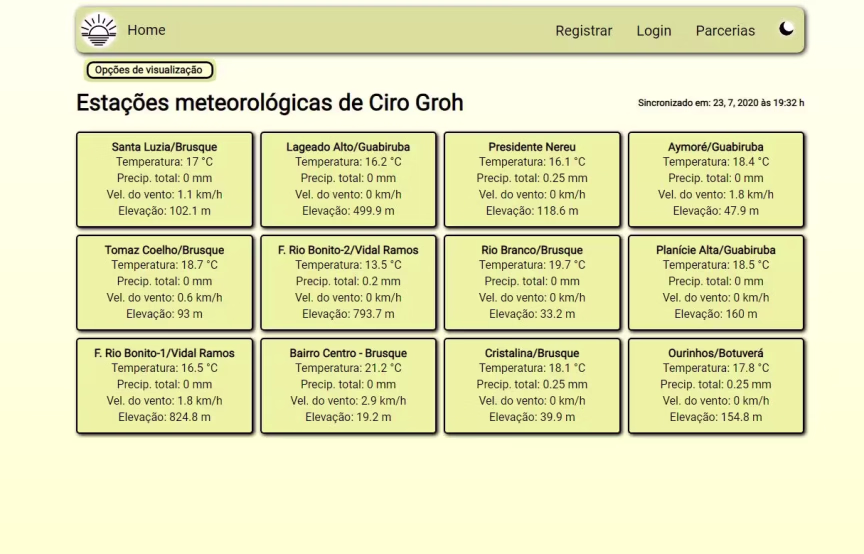Select the Presidente Nereu station card
The image size is (864, 554).
tap(532, 179)
